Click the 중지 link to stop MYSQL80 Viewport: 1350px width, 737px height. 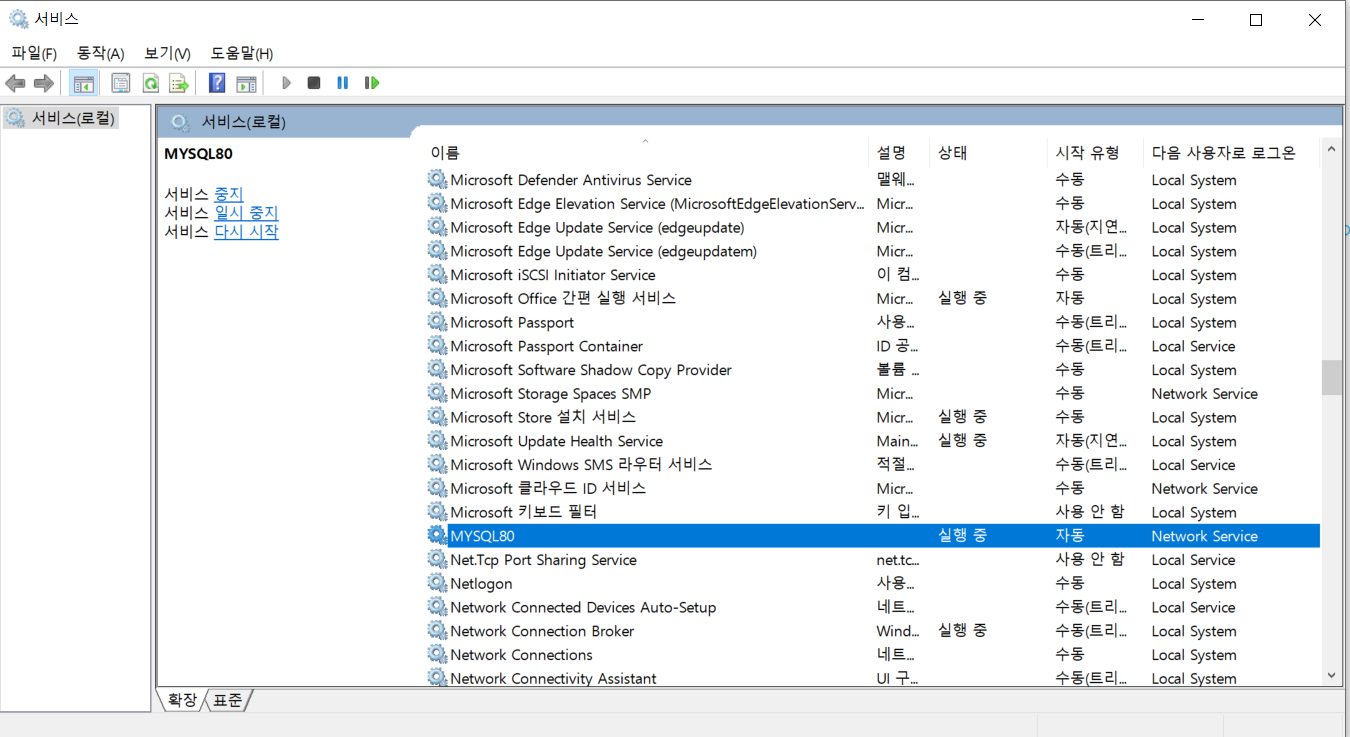pyautogui.click(x=229, y=192)
